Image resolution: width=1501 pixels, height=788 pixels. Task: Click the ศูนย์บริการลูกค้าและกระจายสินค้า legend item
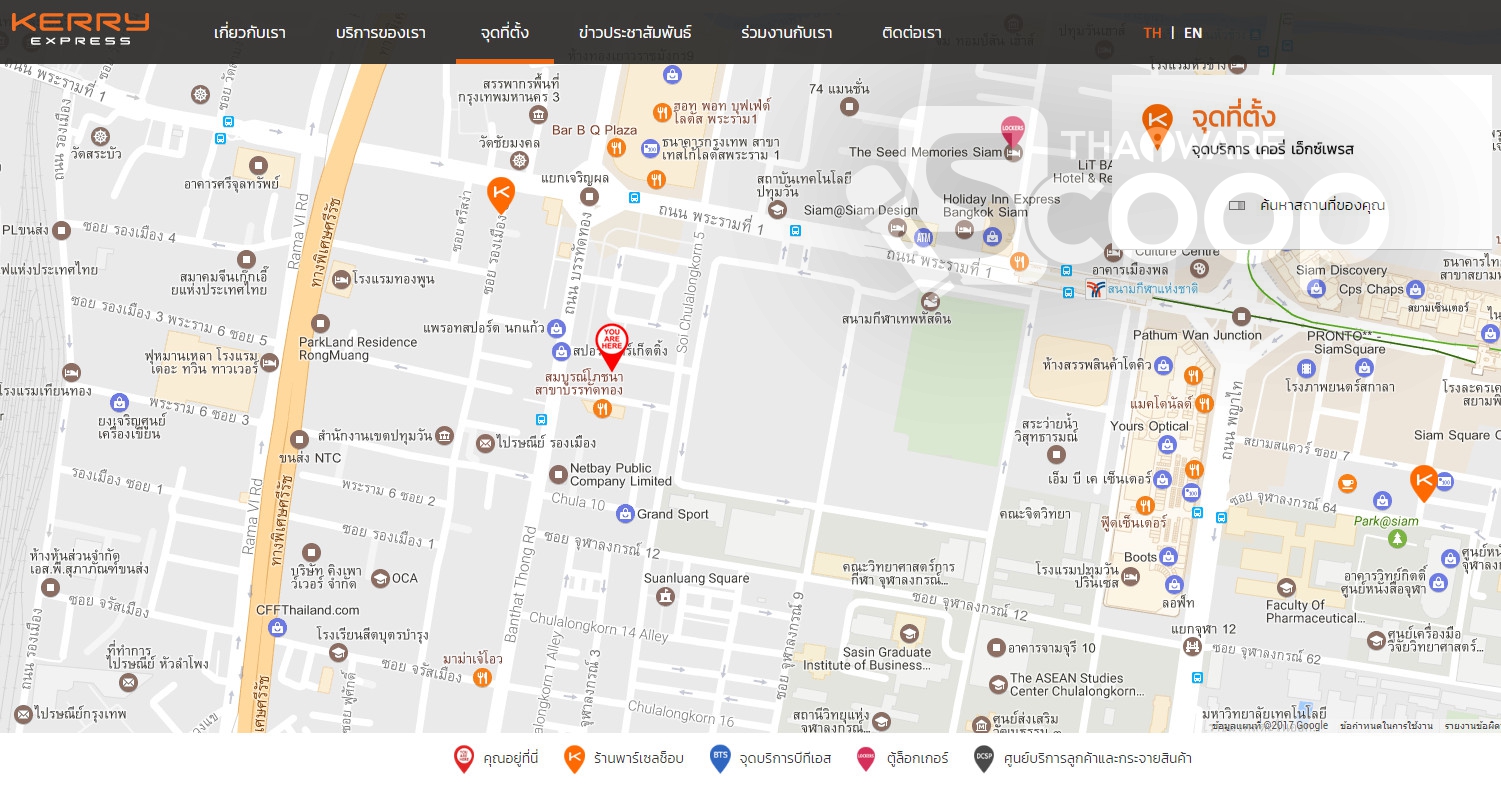pyautogui.click(x=1083, y=759)
